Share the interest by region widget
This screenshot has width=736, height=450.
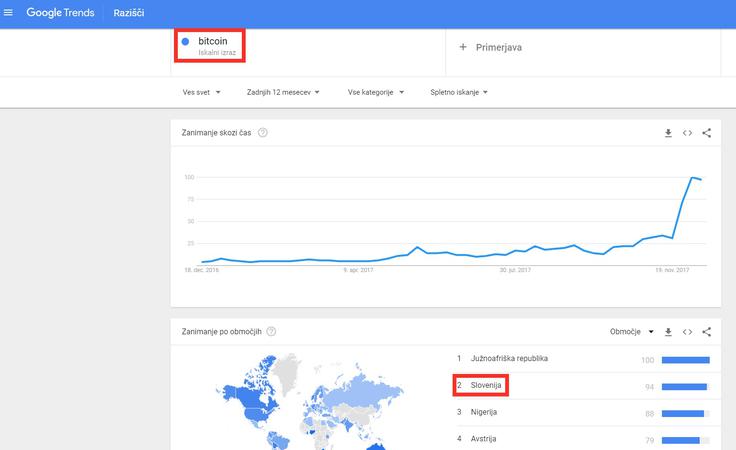[x=706, y=332]
